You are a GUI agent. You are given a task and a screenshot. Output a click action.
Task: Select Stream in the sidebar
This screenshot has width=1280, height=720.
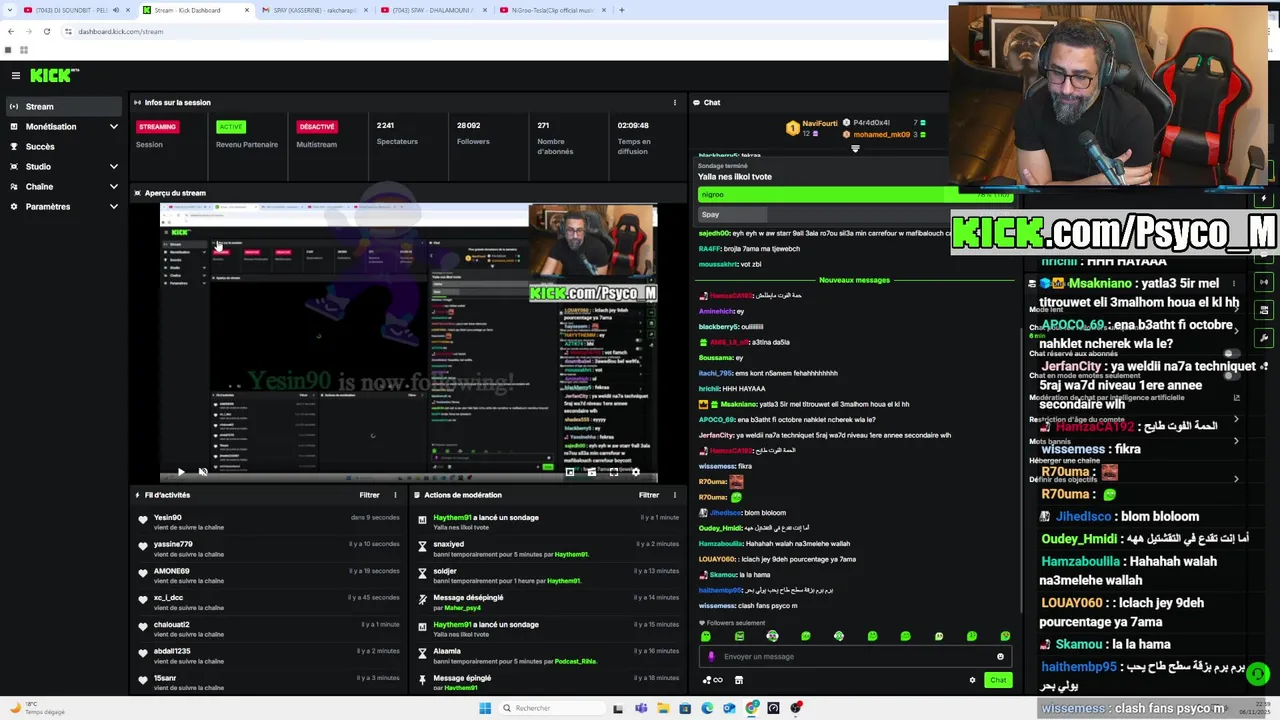tap(62, 106)
